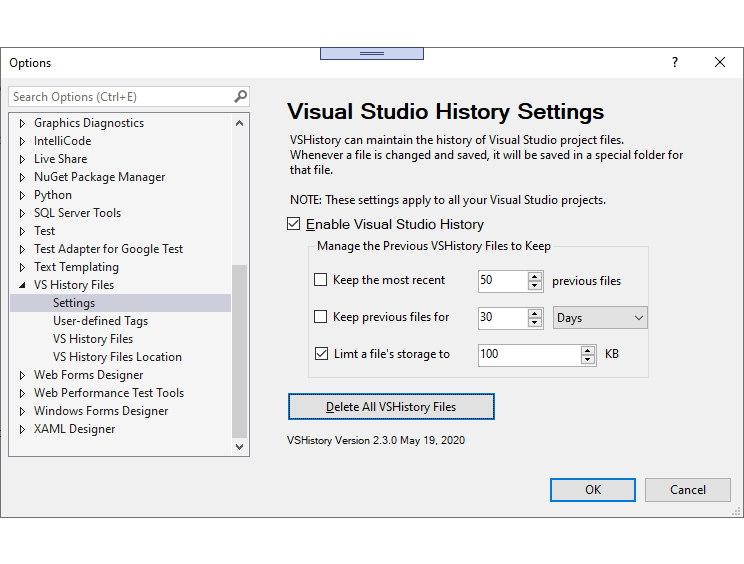The height and width of the screenshot is (564, 744).
Task: Check Keep the most recent option
Action: (321, 279)
